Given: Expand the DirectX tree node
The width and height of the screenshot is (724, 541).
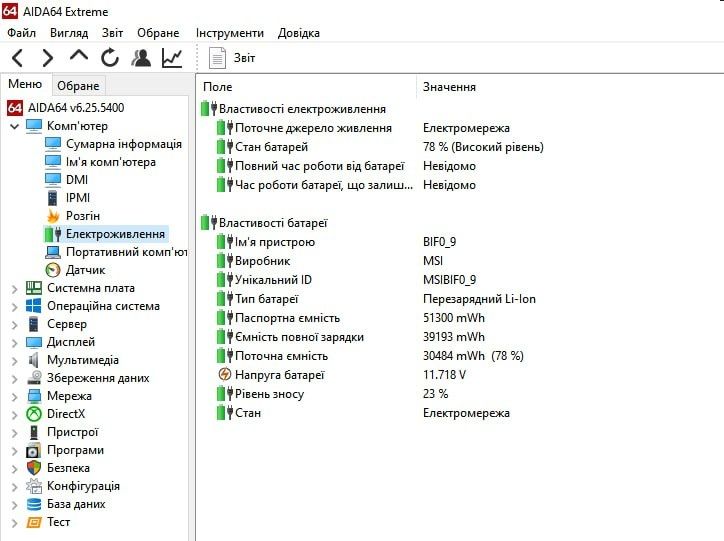Looking at the screenshot, I should [14, 415].
